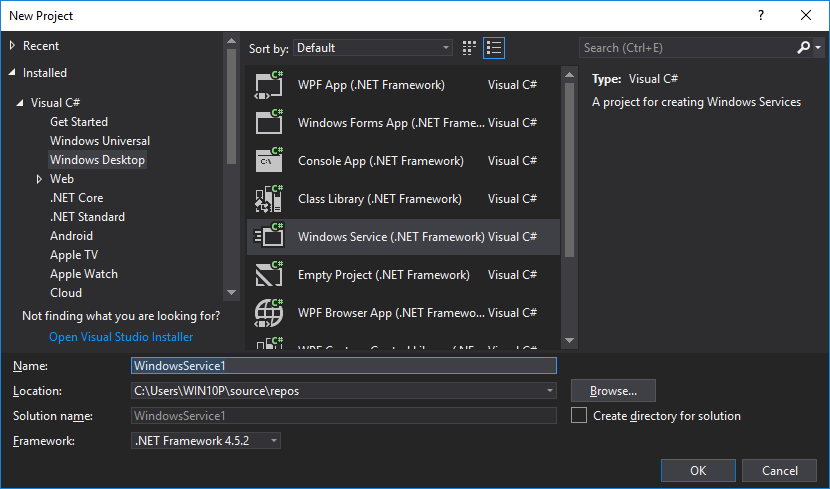Select Get Started category

[x=79, y=122]
